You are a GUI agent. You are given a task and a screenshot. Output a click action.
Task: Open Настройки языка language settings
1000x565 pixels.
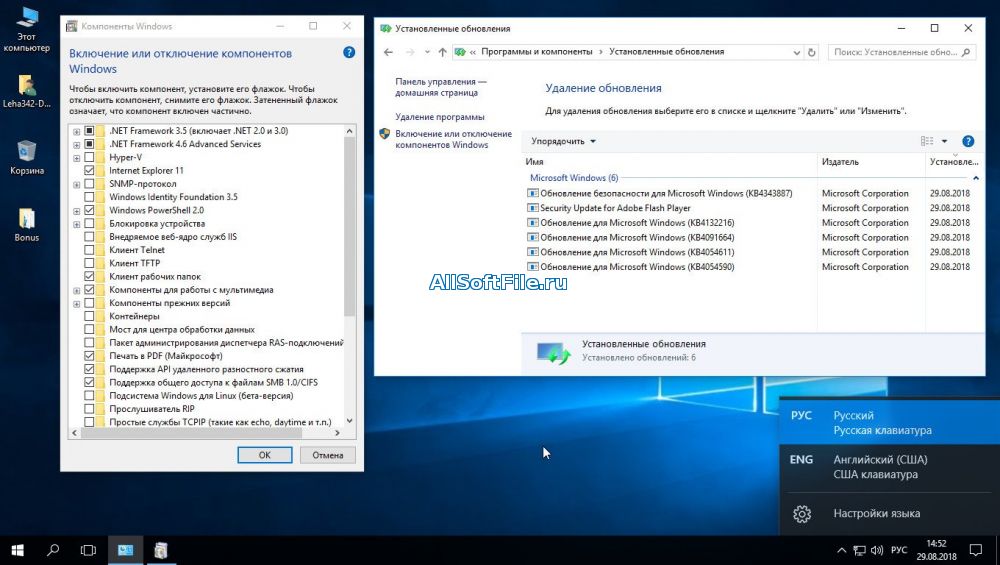pyautogui.click(x=876, y=514)
